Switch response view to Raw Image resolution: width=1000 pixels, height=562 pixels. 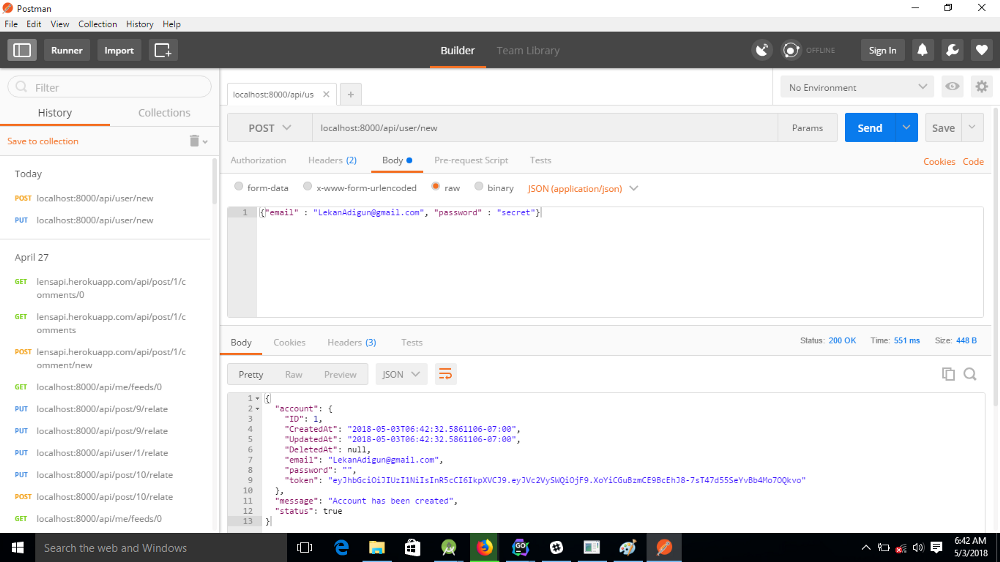(293, 374)
